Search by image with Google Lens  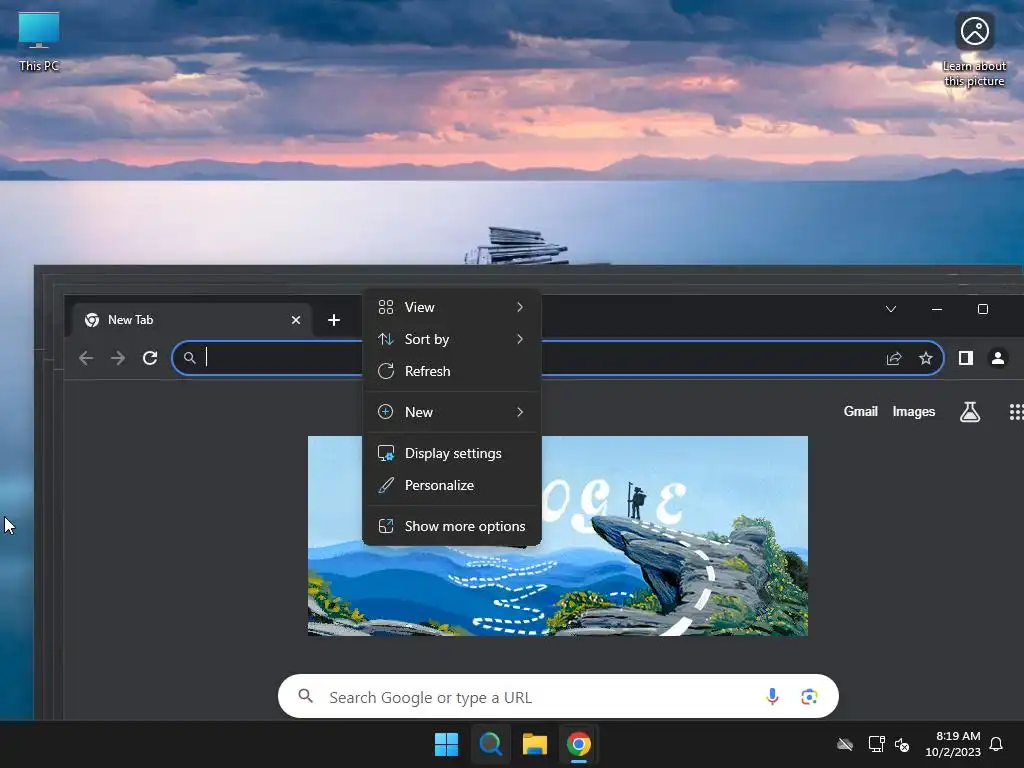tap(809, 696)
